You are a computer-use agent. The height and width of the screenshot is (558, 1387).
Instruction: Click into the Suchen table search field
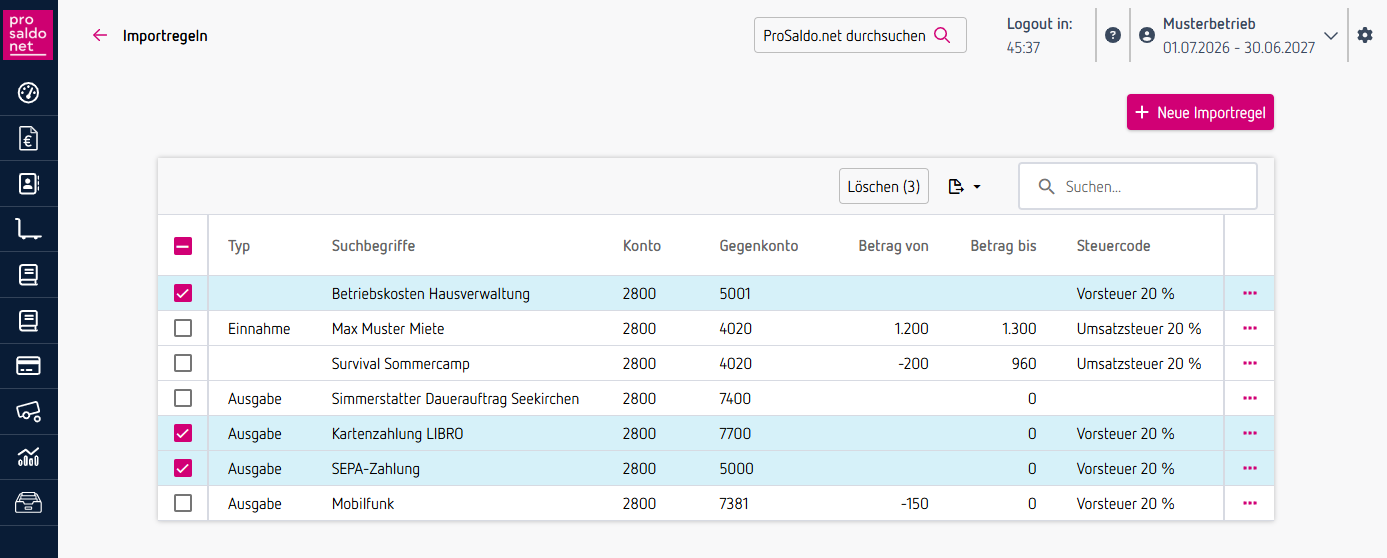tap(1150, 186)
